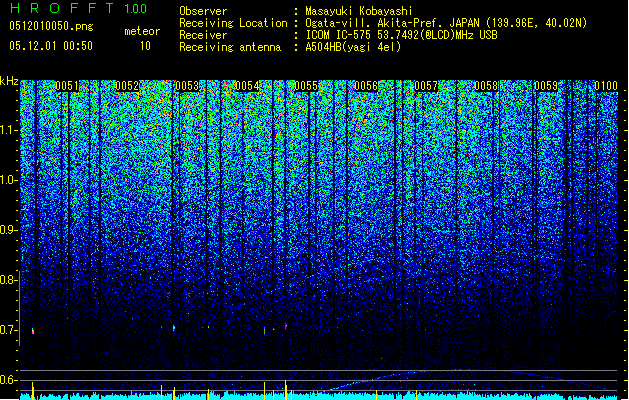Click the timestamp 05.12.01 00:50
Screen dimensions: 629x400
coord(51,46)
